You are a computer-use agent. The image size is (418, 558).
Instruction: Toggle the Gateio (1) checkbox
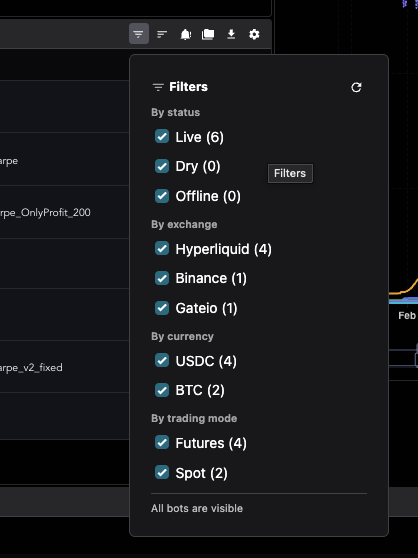162,308
